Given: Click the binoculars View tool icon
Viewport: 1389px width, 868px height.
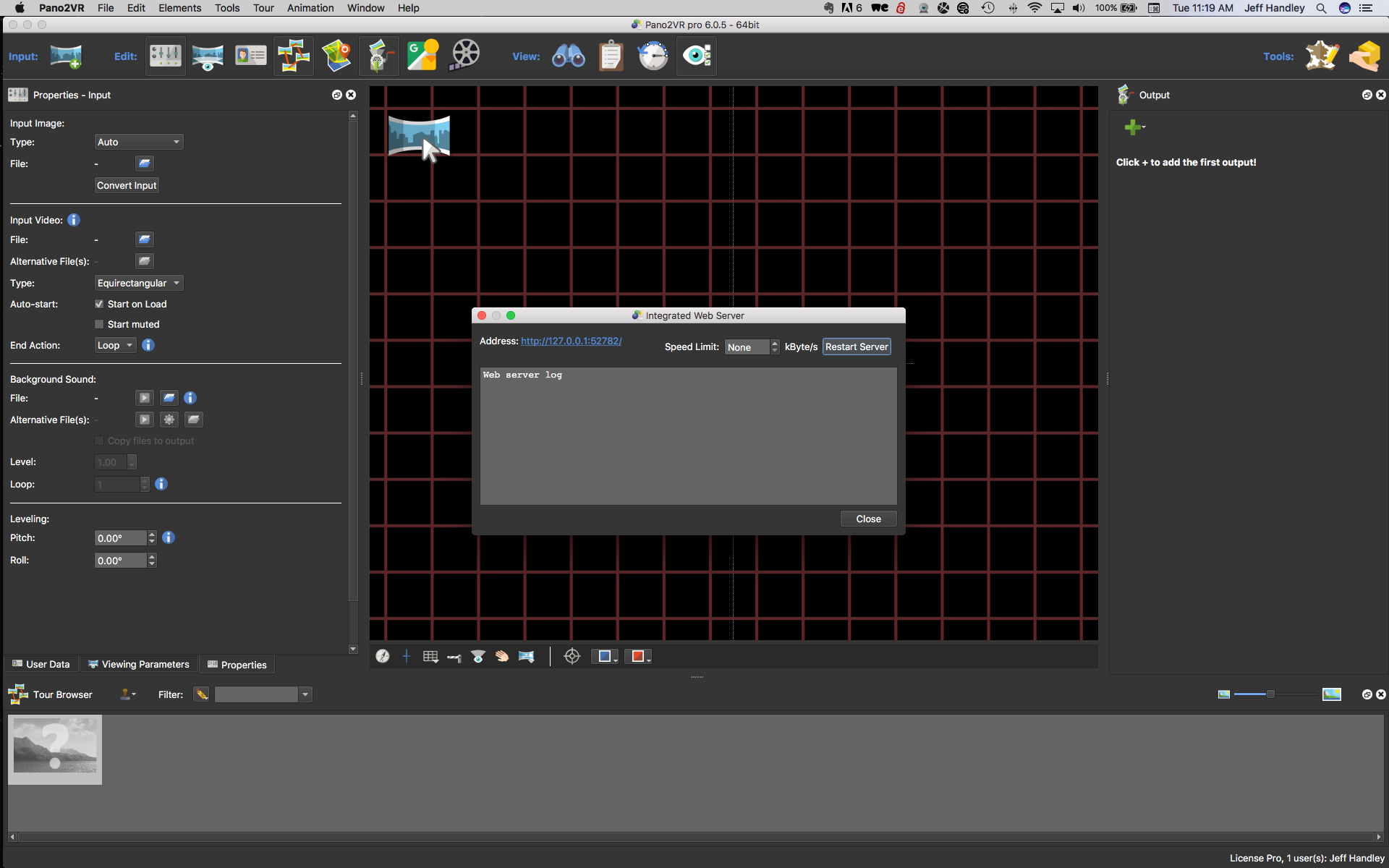Looking at the screenshot, I should coord(568,55).
